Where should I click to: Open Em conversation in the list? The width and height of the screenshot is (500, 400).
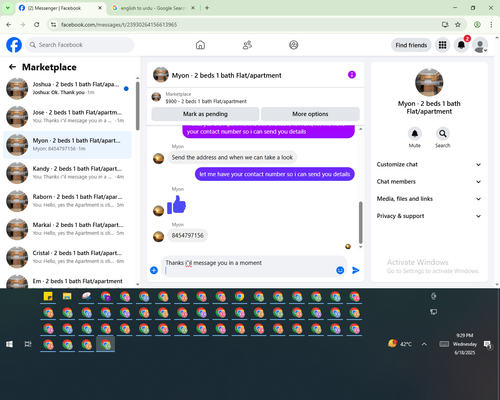pyautogui.click(x=67, y=282)
